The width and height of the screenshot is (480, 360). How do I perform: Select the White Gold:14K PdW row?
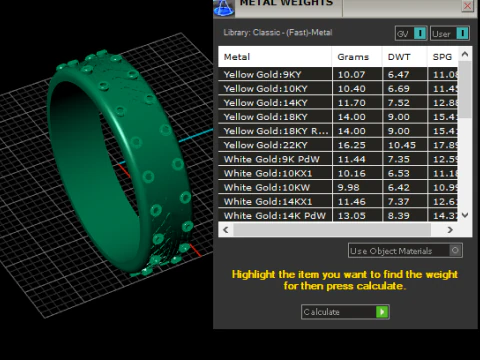[338, 216]
